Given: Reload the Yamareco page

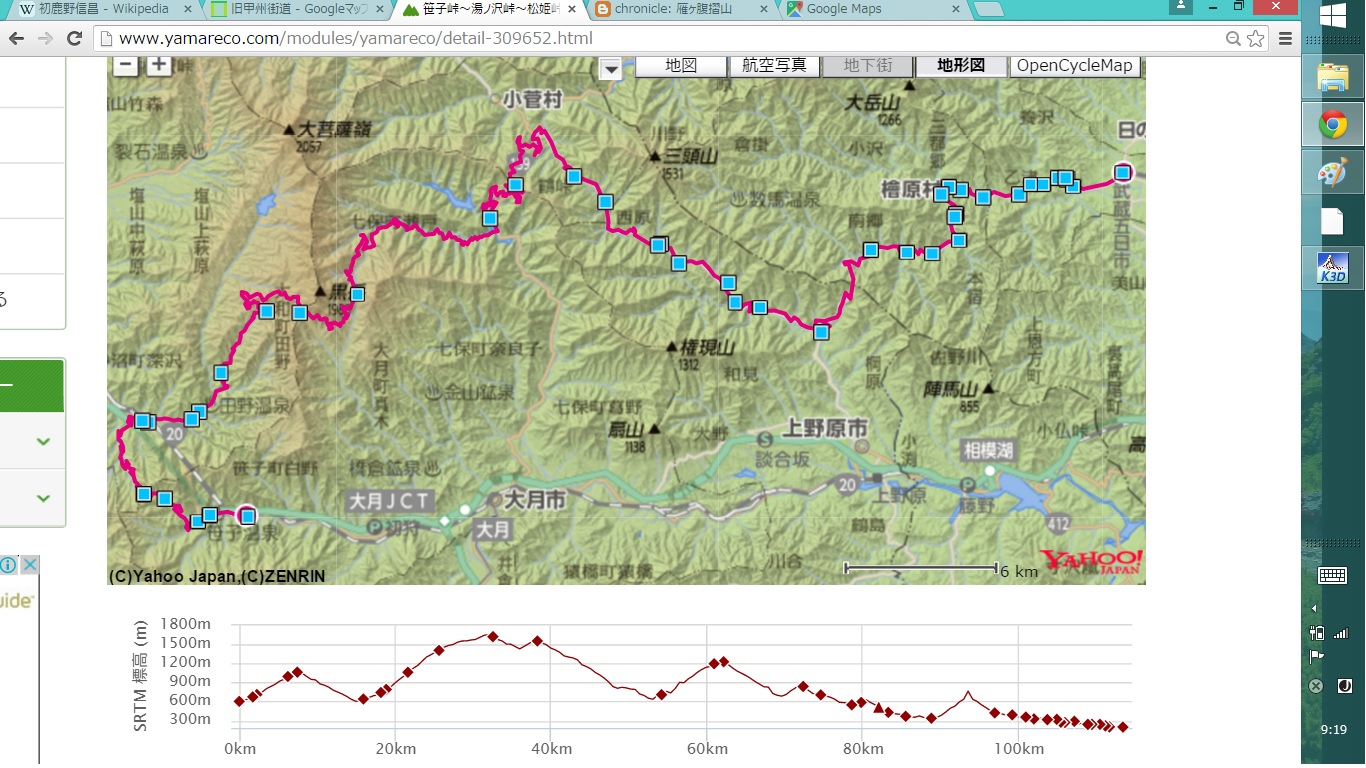Looking at the screenshot, I should click(x=75, y=39).
